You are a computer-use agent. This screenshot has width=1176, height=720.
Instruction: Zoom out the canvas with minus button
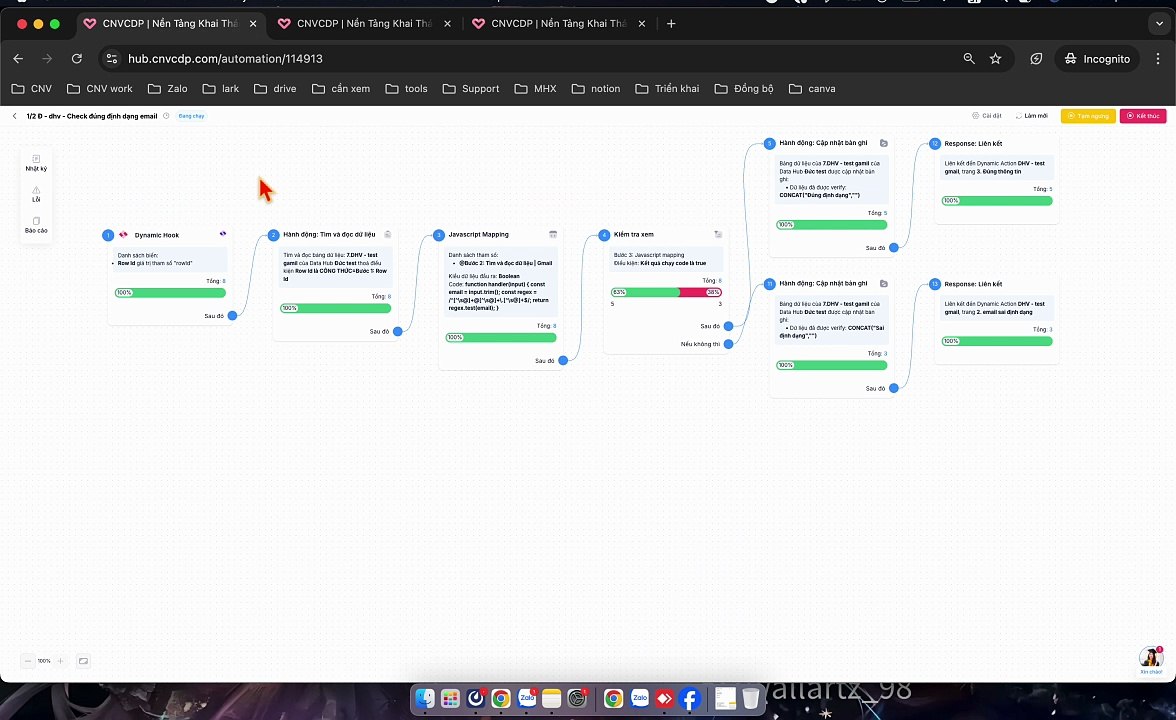pos(28,661)
